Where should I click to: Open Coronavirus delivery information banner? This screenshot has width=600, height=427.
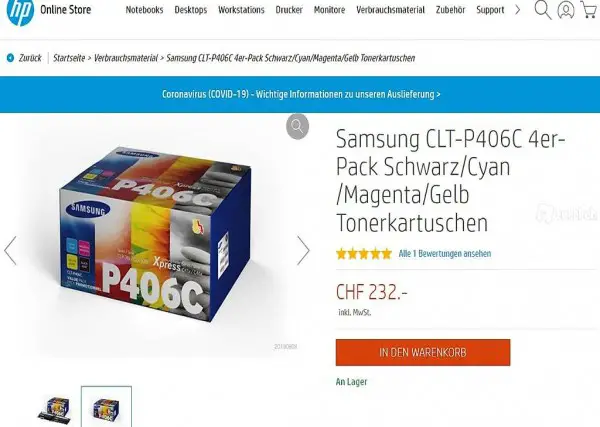point(301,94)
